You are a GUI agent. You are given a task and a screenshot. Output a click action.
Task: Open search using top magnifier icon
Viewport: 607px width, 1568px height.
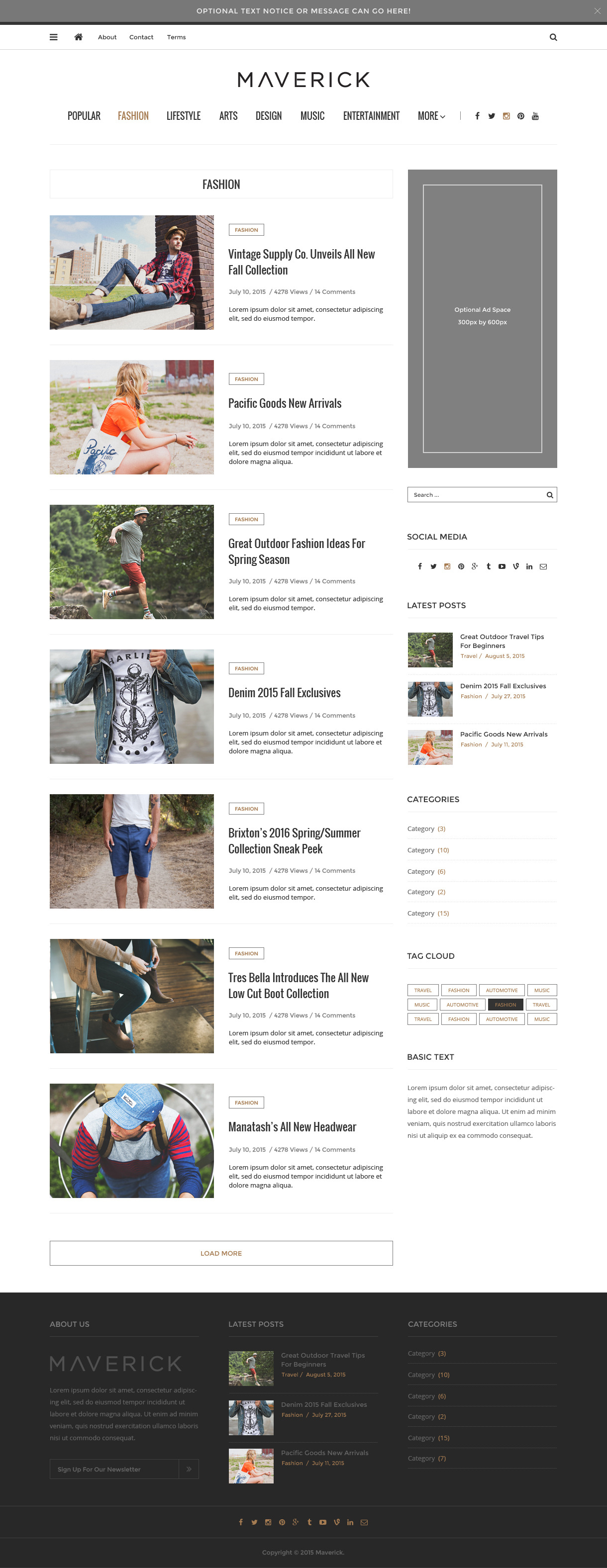(553, 37)
